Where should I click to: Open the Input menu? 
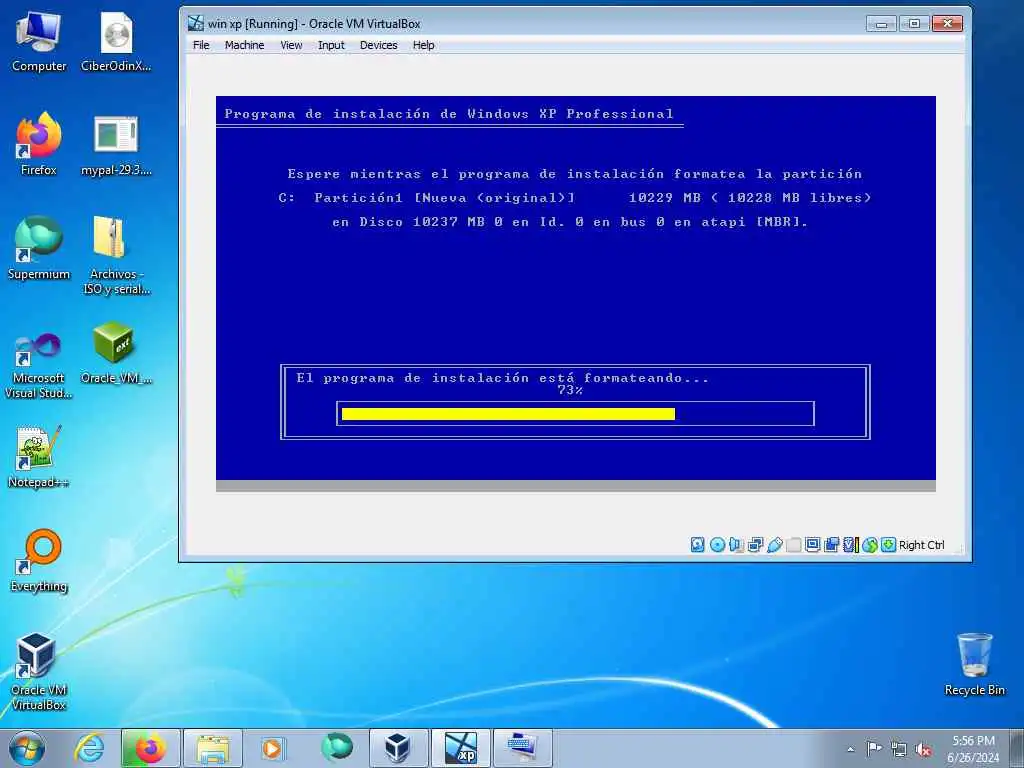[331, 45]
